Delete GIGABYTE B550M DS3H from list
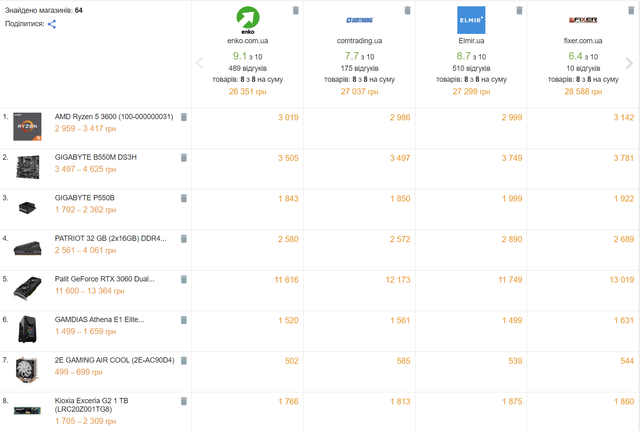The image size is (640, 431). click(184, 158)
